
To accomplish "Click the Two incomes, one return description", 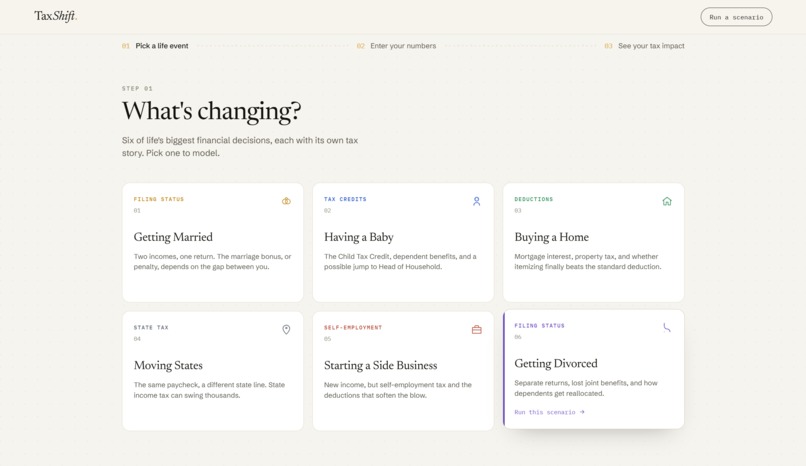I will (212, 262).
